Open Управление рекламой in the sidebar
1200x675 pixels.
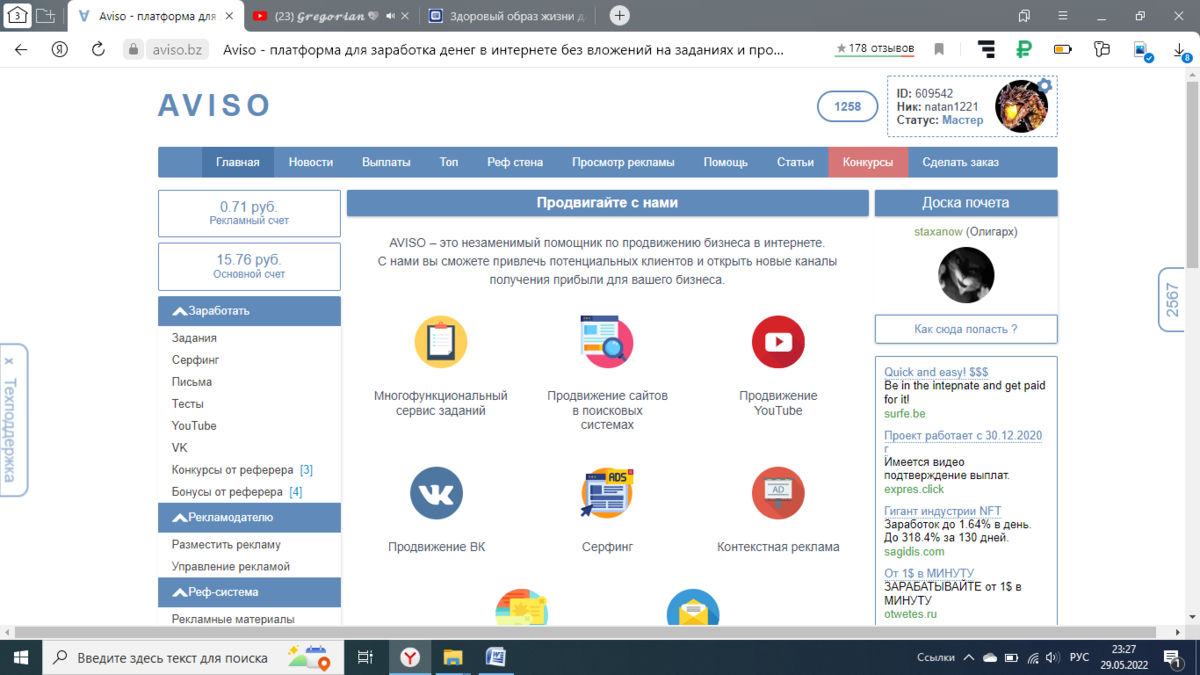(230, 567)
